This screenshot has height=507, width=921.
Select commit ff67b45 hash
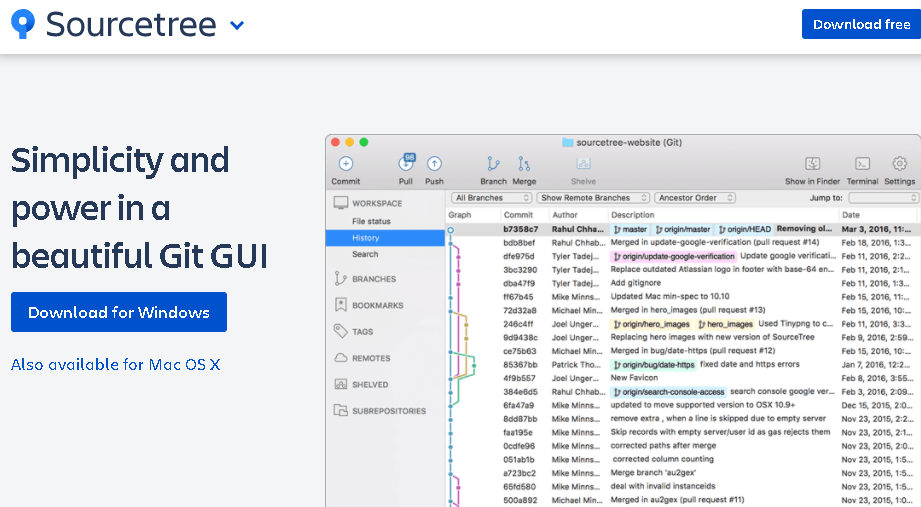[x=518, y=297]
